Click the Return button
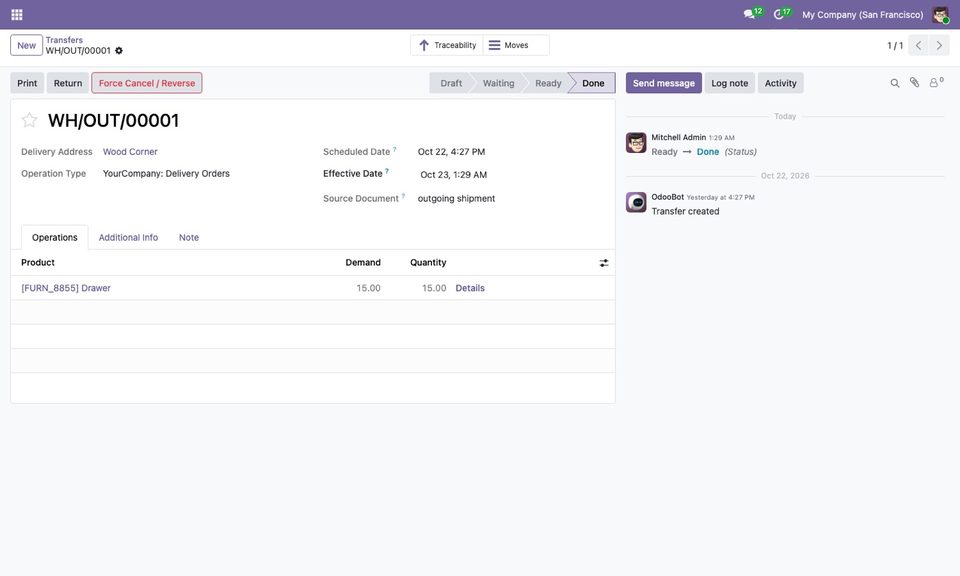This screenshot has height=576, width=960. click(x=68, y=83)
